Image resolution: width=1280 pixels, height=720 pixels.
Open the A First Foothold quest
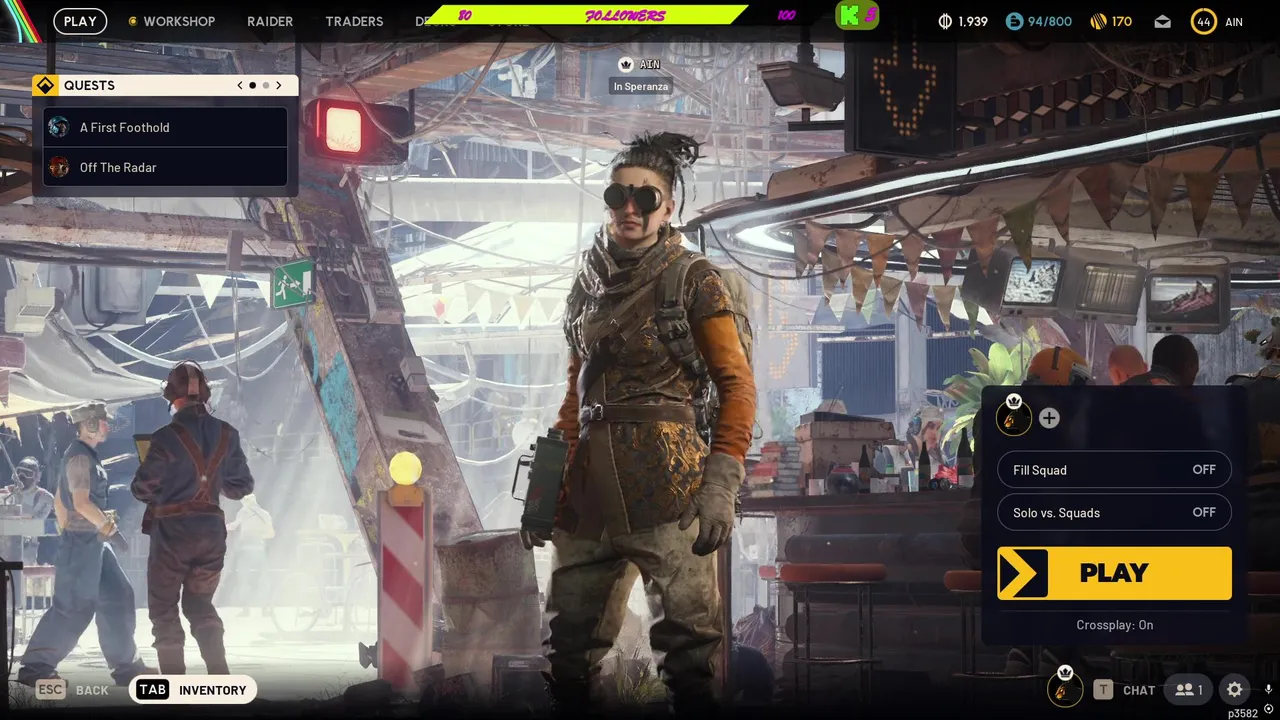(x=166, y=127)
